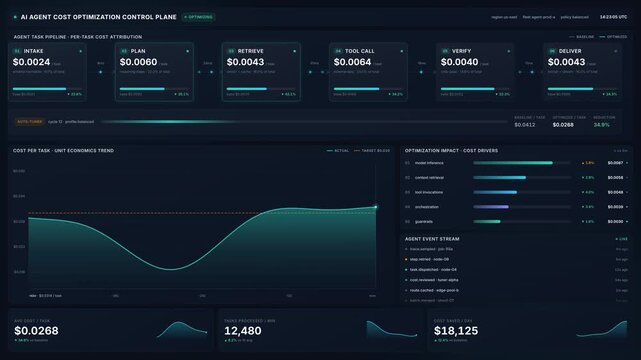Click the region label in the header
This screenshot has height=360, width=641.
504,17
